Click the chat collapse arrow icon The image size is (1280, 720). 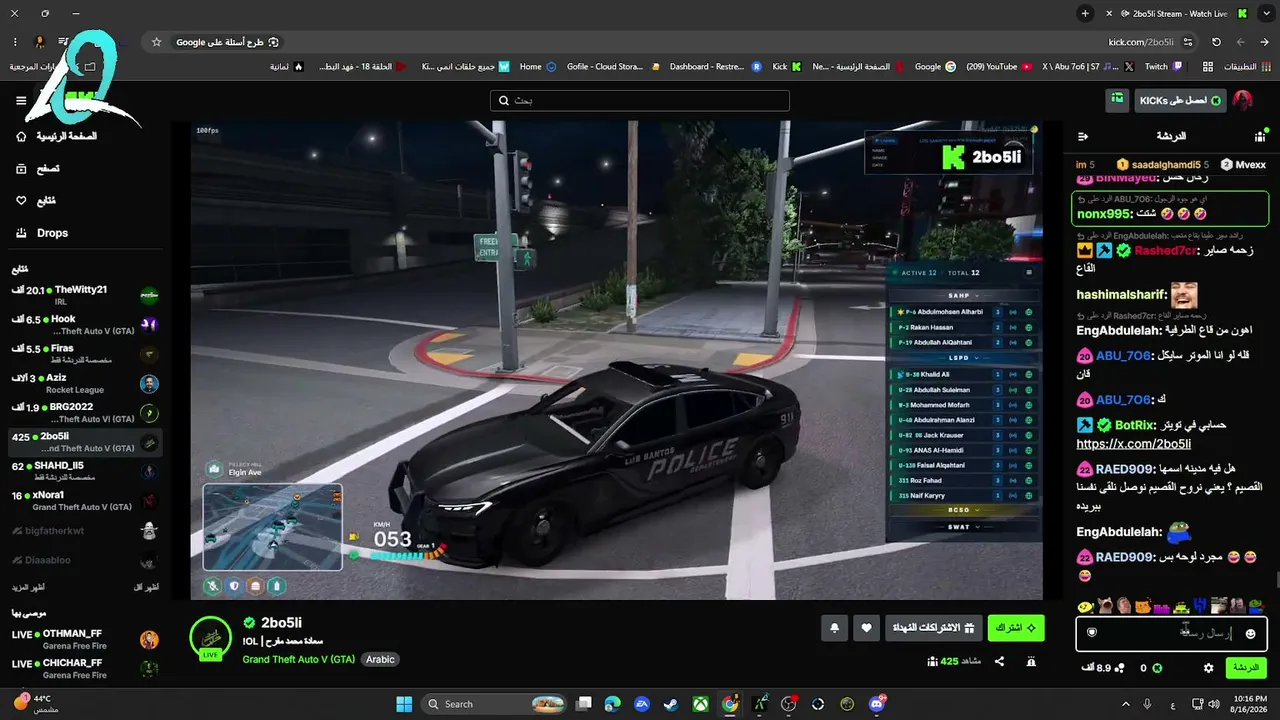[1082, 136]
